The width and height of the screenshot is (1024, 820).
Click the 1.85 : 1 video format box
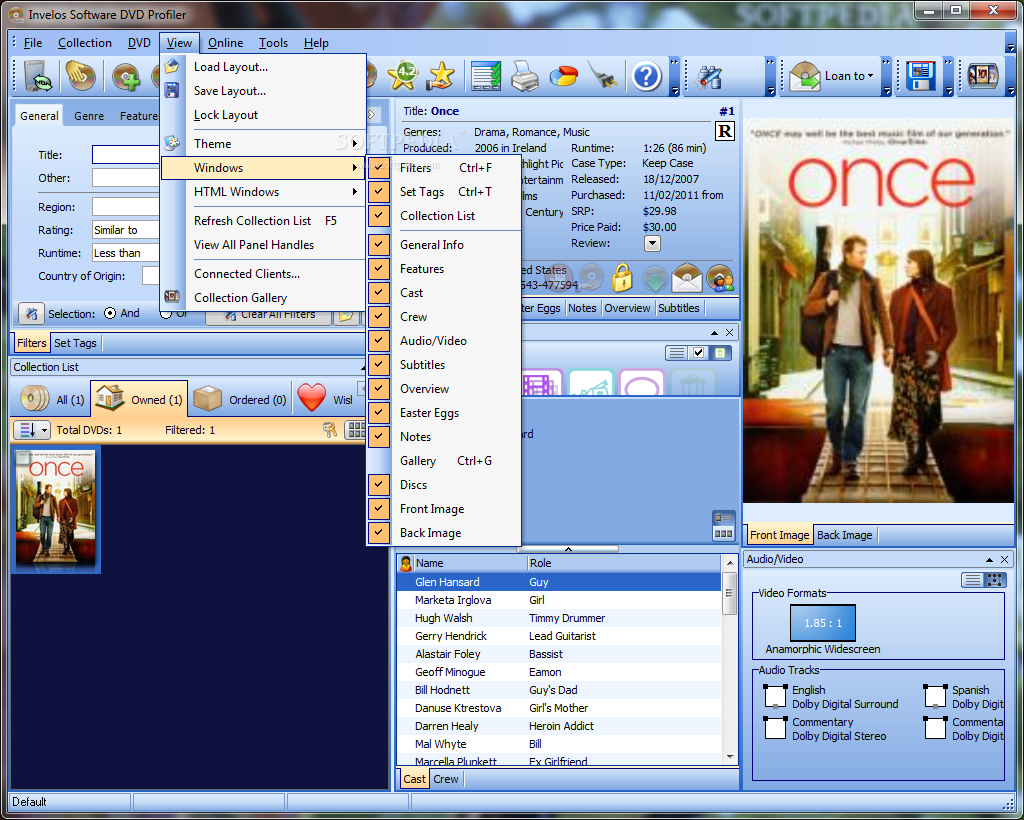tap(823, 623)
